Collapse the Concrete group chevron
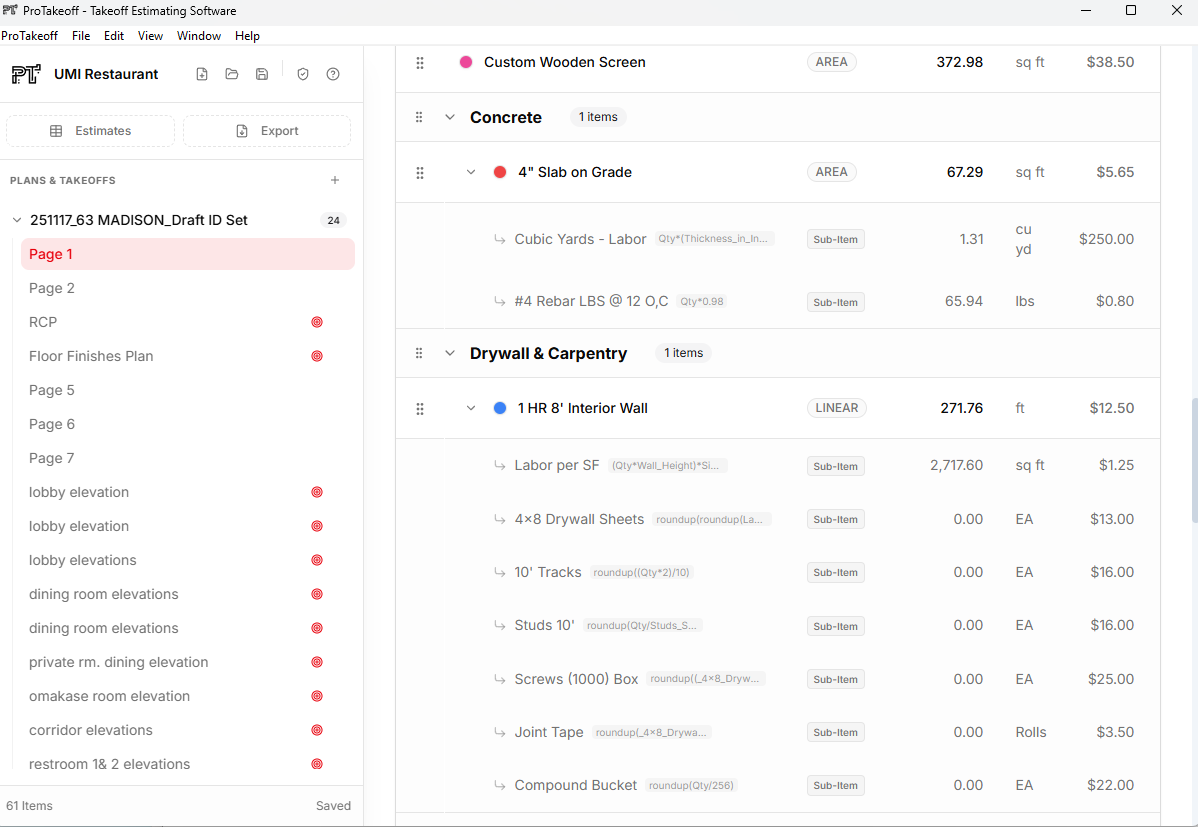Image resolution: width=1198 pixels, height=827 pixels. [450, 117]
